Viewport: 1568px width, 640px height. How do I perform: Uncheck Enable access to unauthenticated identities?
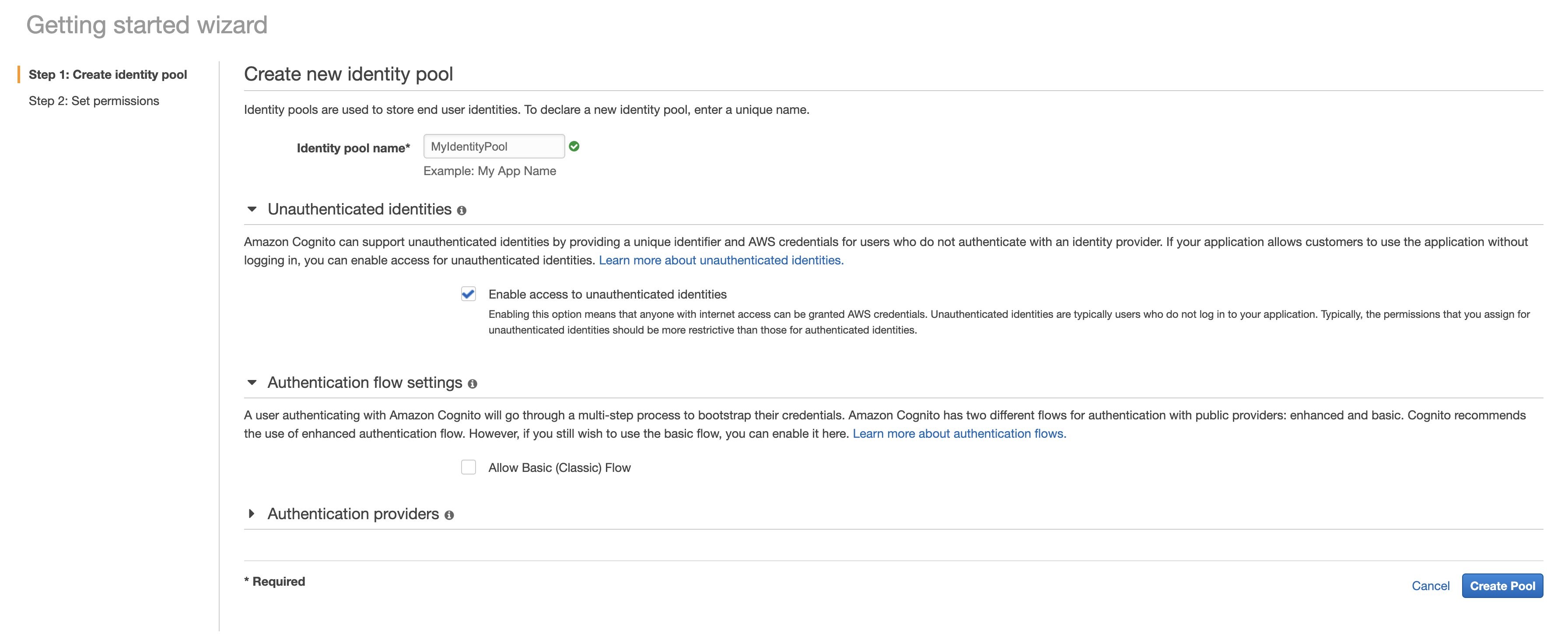tap(468, 294)
